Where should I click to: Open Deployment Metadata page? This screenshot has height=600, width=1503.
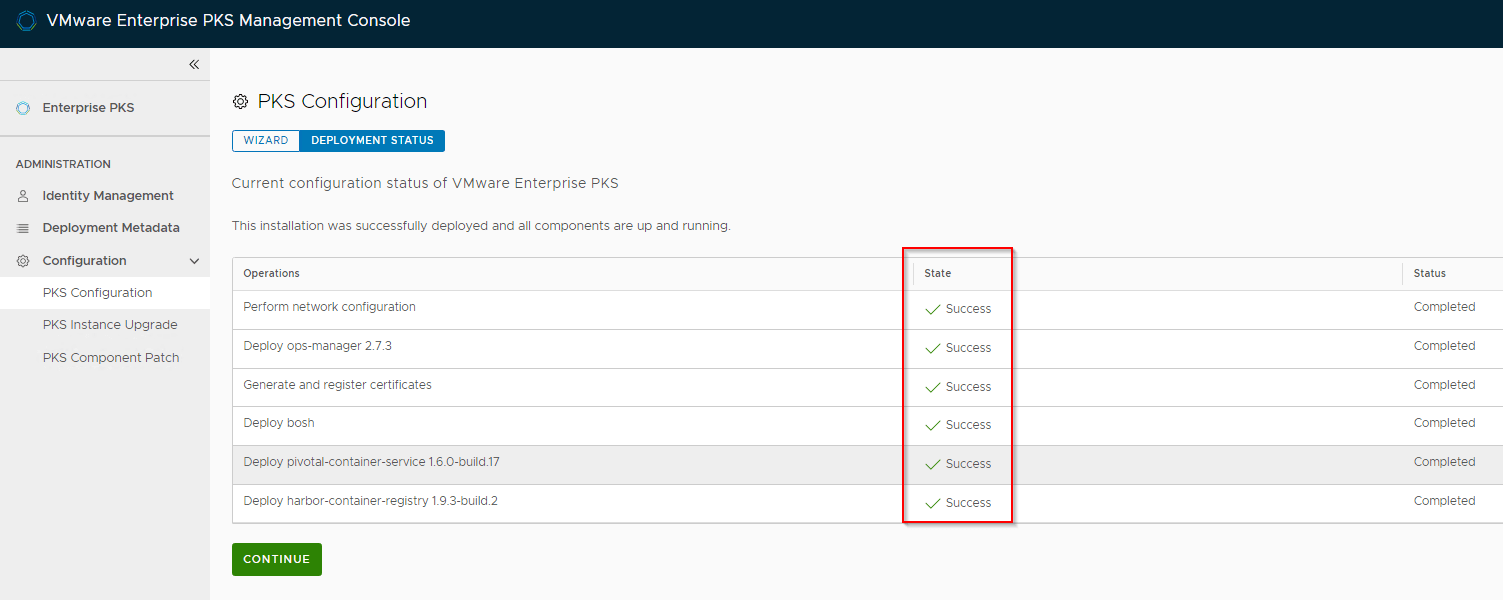point(111,228)
